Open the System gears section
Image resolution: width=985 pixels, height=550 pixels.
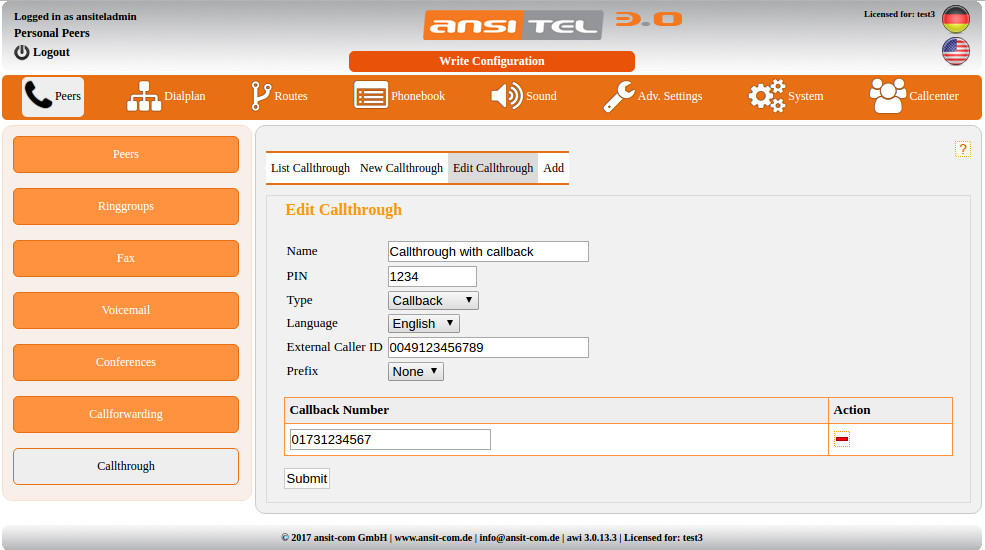click(x=786, y=96)
